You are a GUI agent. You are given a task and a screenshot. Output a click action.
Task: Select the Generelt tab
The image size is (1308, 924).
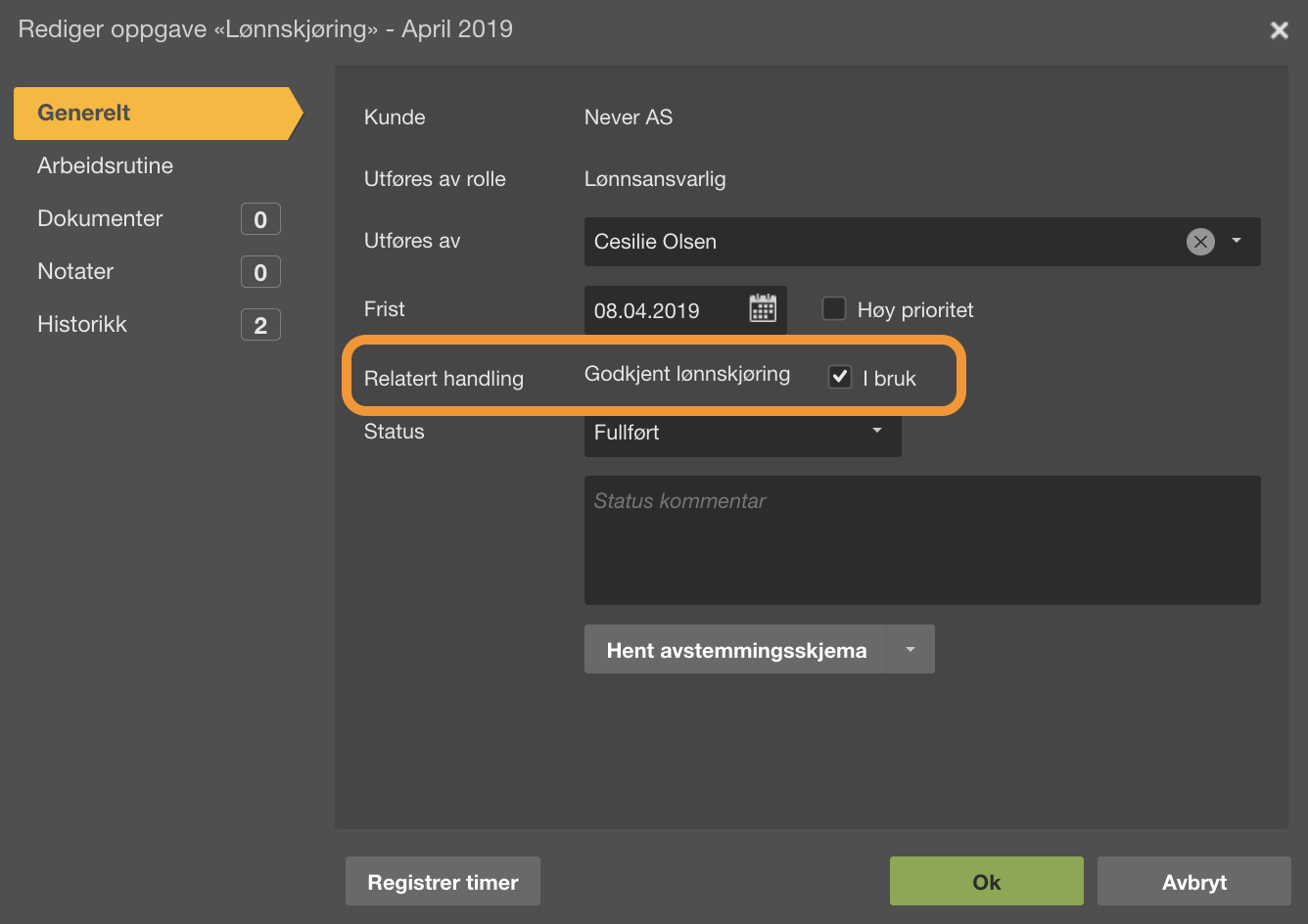point(157,113)
